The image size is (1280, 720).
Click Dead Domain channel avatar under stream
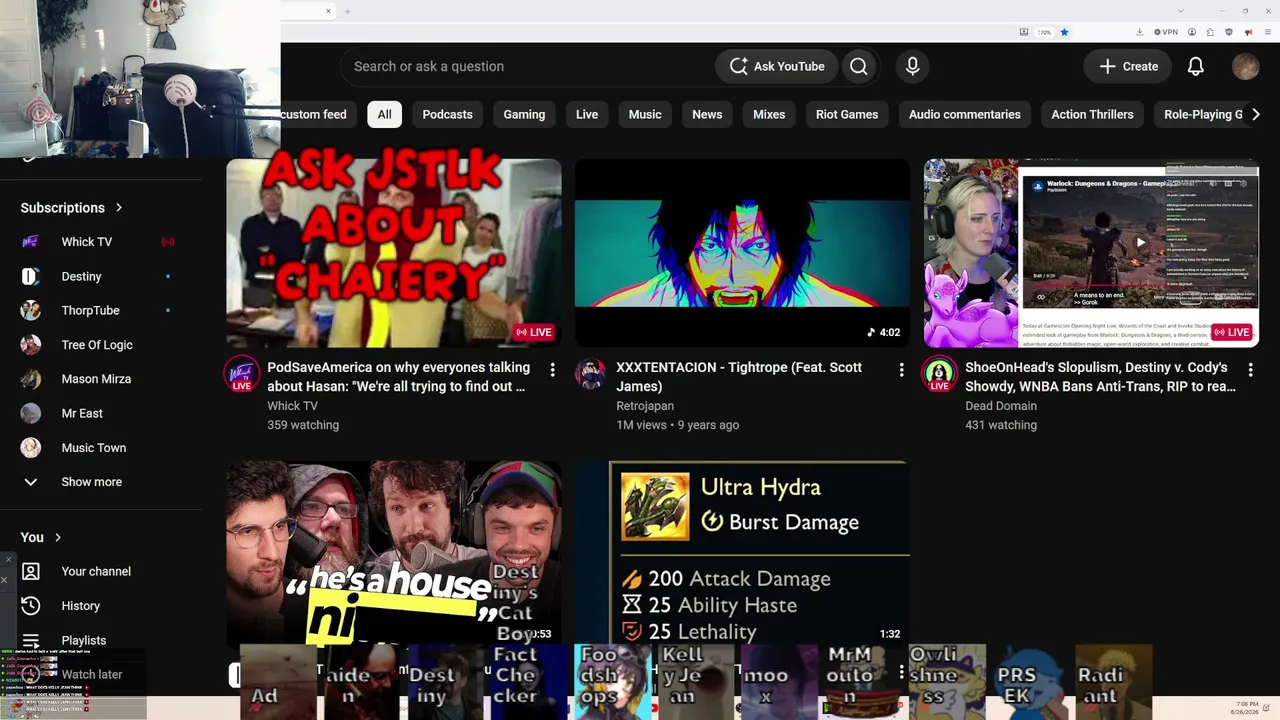pos(939,373)
